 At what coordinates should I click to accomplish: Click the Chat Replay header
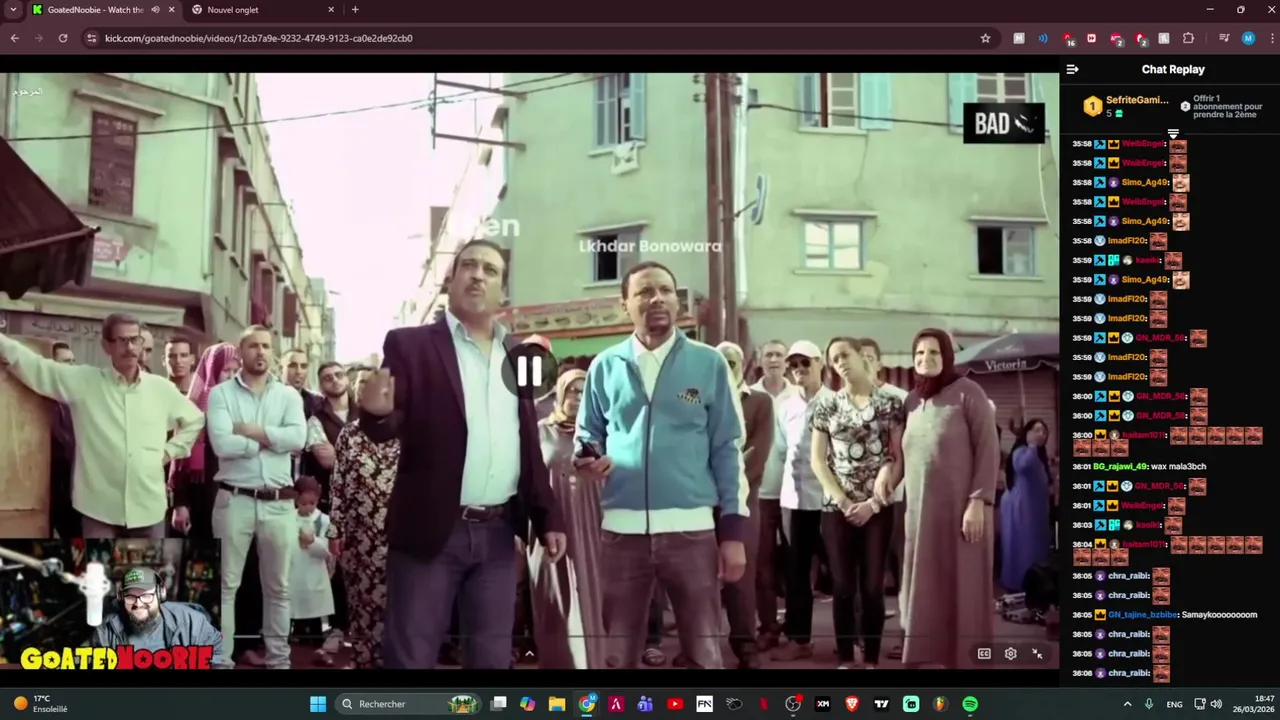(1173, 69)
